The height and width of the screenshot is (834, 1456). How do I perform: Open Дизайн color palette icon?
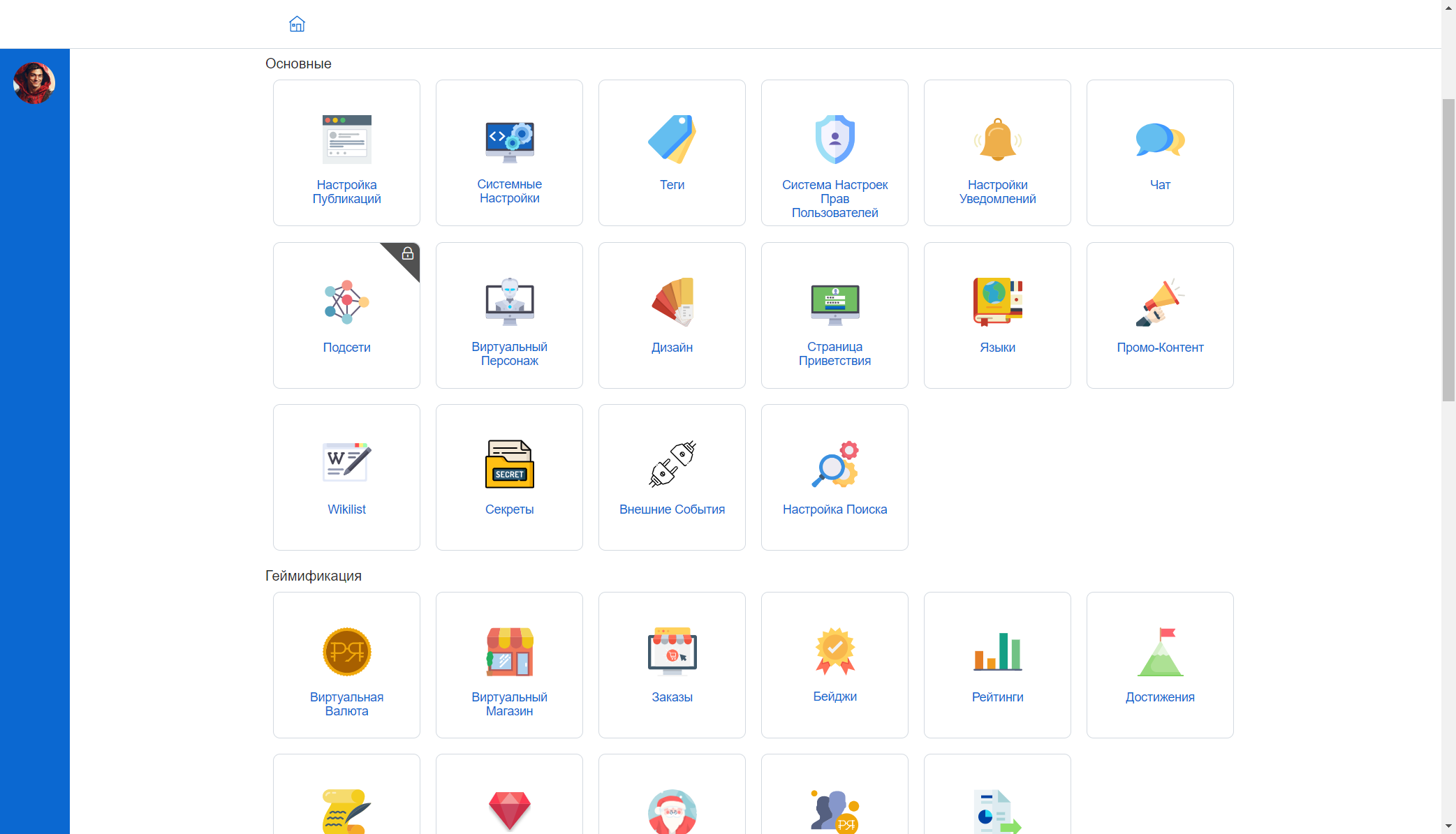672,301
